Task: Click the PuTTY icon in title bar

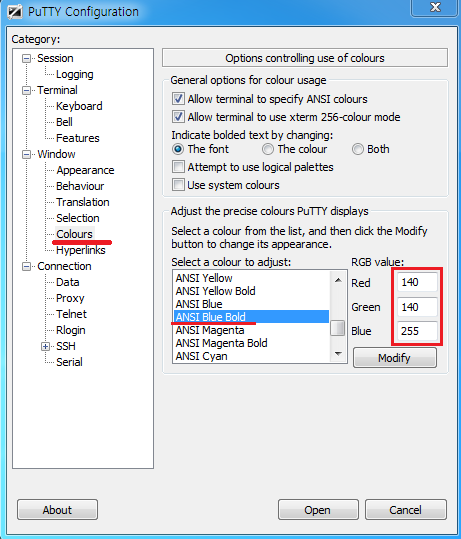Action: pyautogui.click(x=15, y=11)
